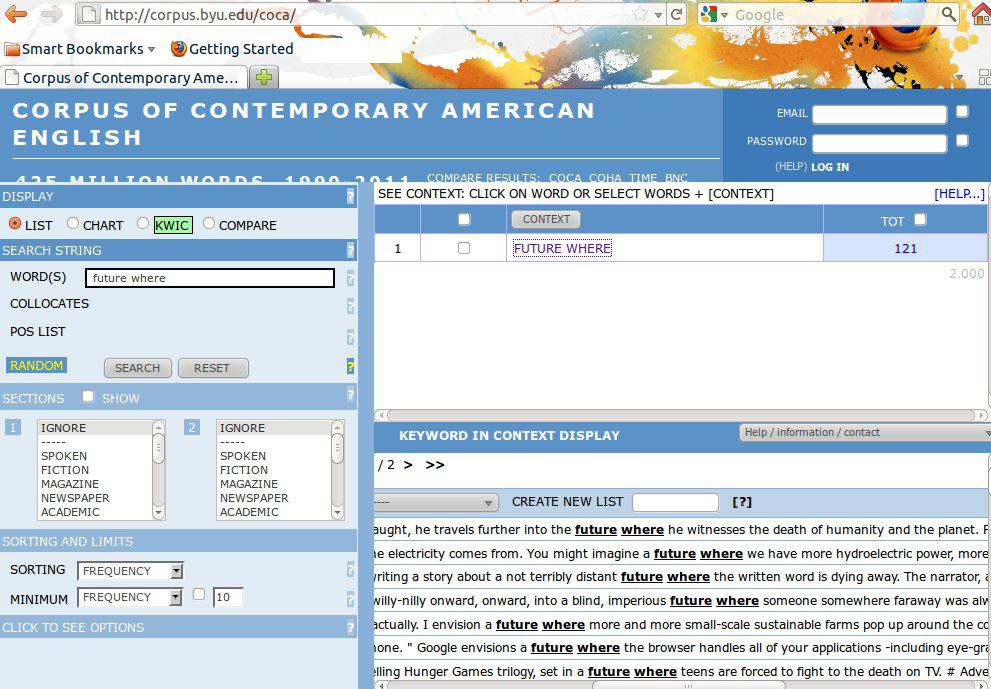The height and width of the screenshot is (689, 991).
Task: Open a new tab with plus icon
Action: pyautogui.click(x=264, y=77)
